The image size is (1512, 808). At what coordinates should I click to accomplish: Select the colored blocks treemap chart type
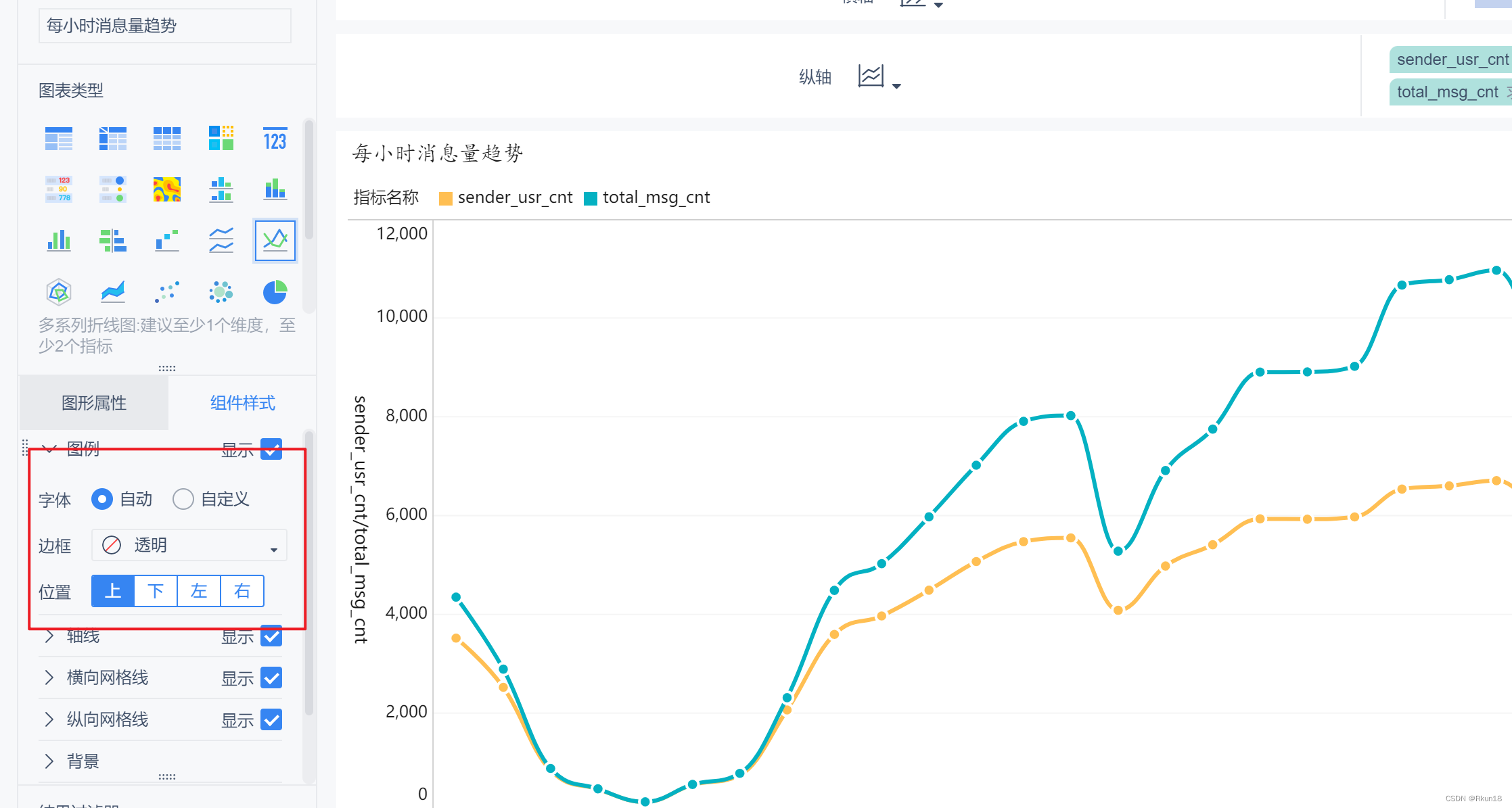(221, 138)
